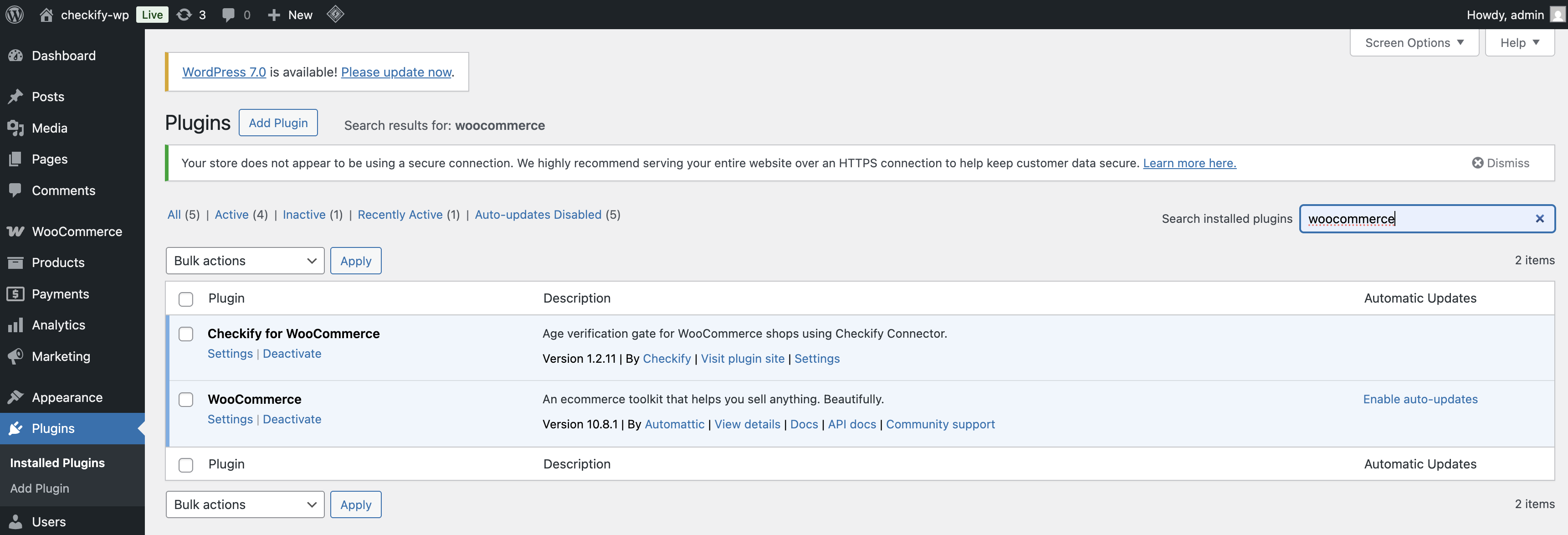Open the Posts menu item
The width and height of the screenshot is (1568, 535).
point(72,97)
